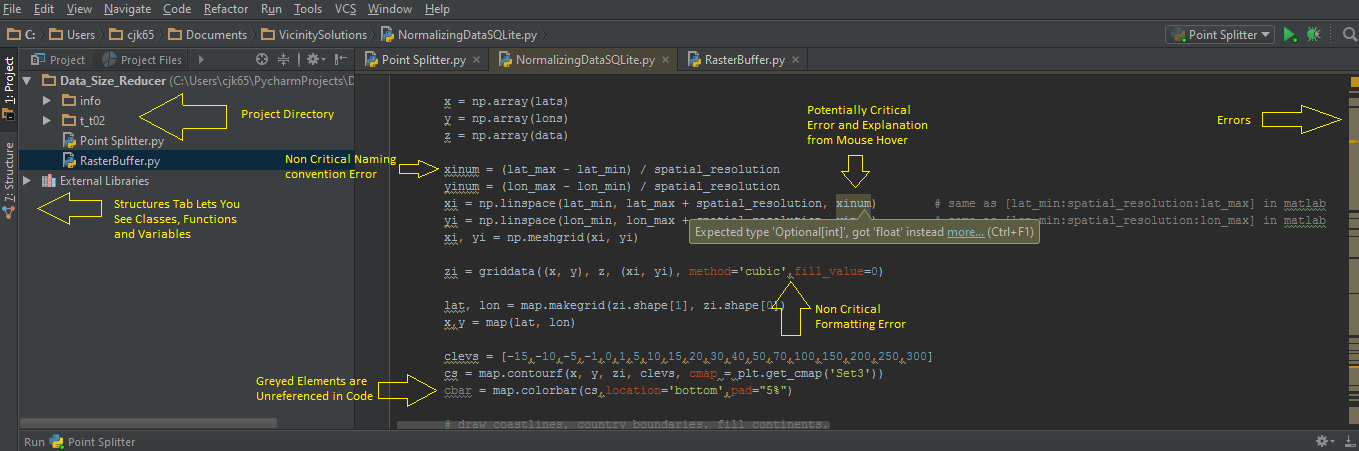The height and width of the screenshot is (451, 1359).
Task: Open the Tools menu
Action: pyautogui.click(x=308, y=8)
